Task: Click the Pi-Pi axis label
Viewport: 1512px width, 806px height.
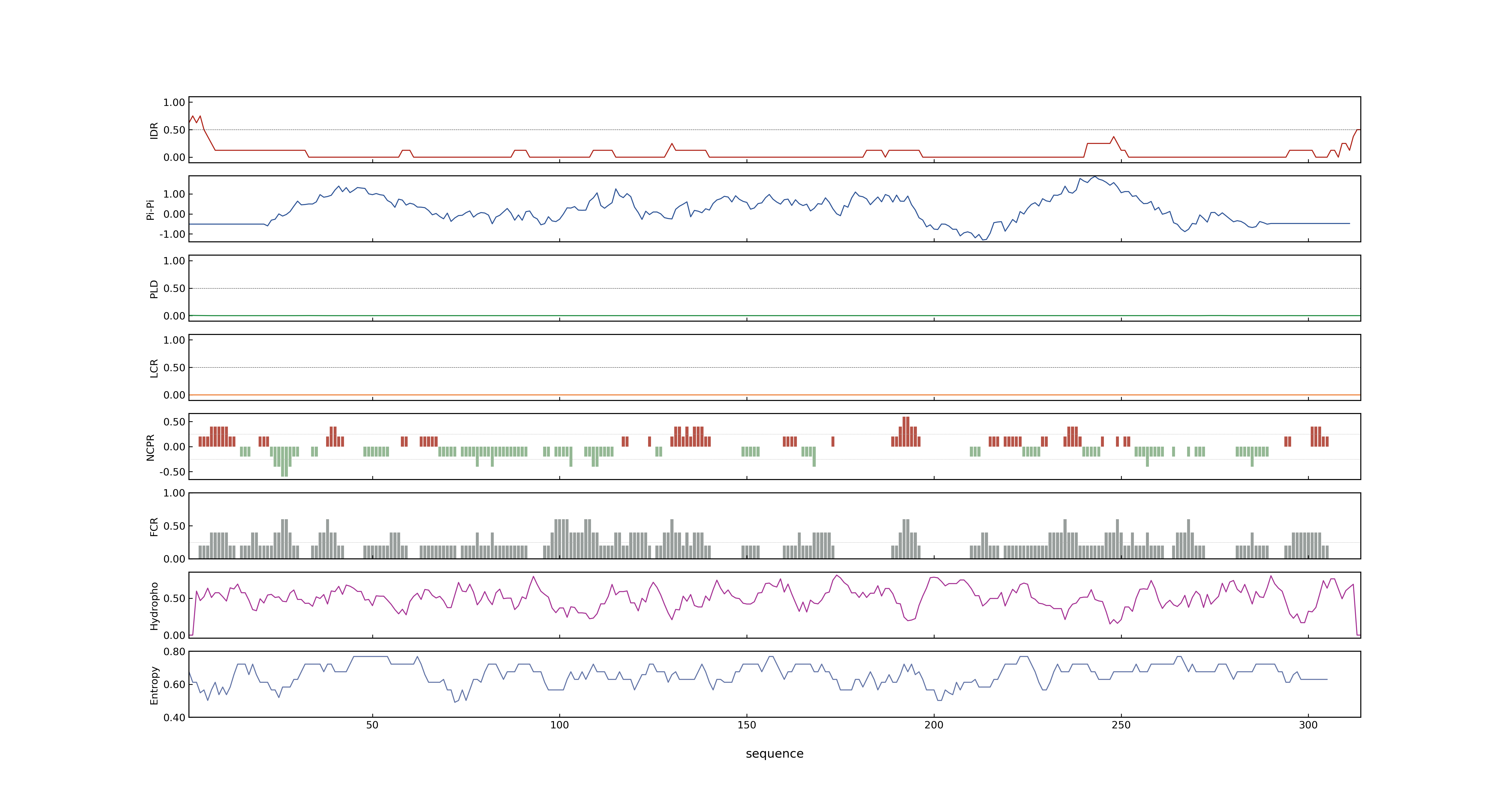Action: pyautogui.click(x=150, y=209)
